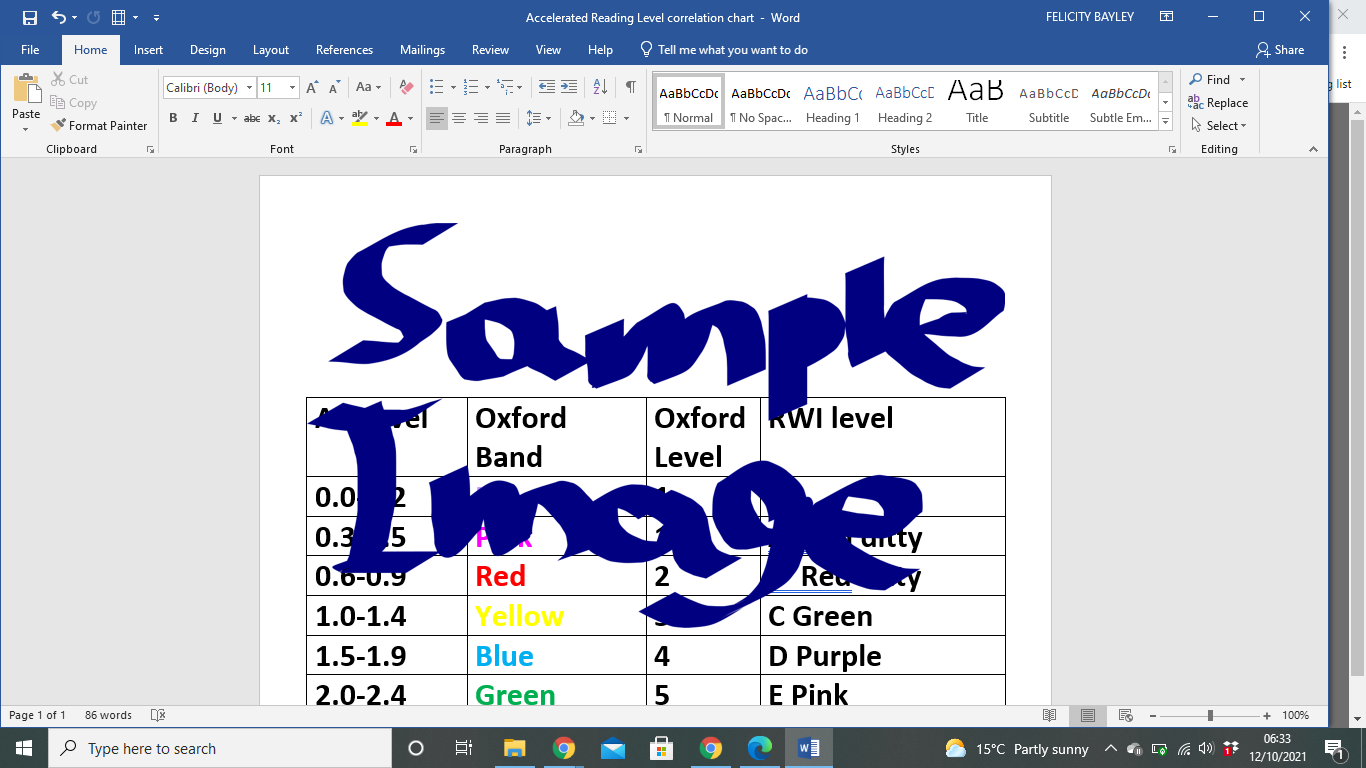Open the font name dropdown (Calibri)
The image size is (1366, 768).
(249, 88)
